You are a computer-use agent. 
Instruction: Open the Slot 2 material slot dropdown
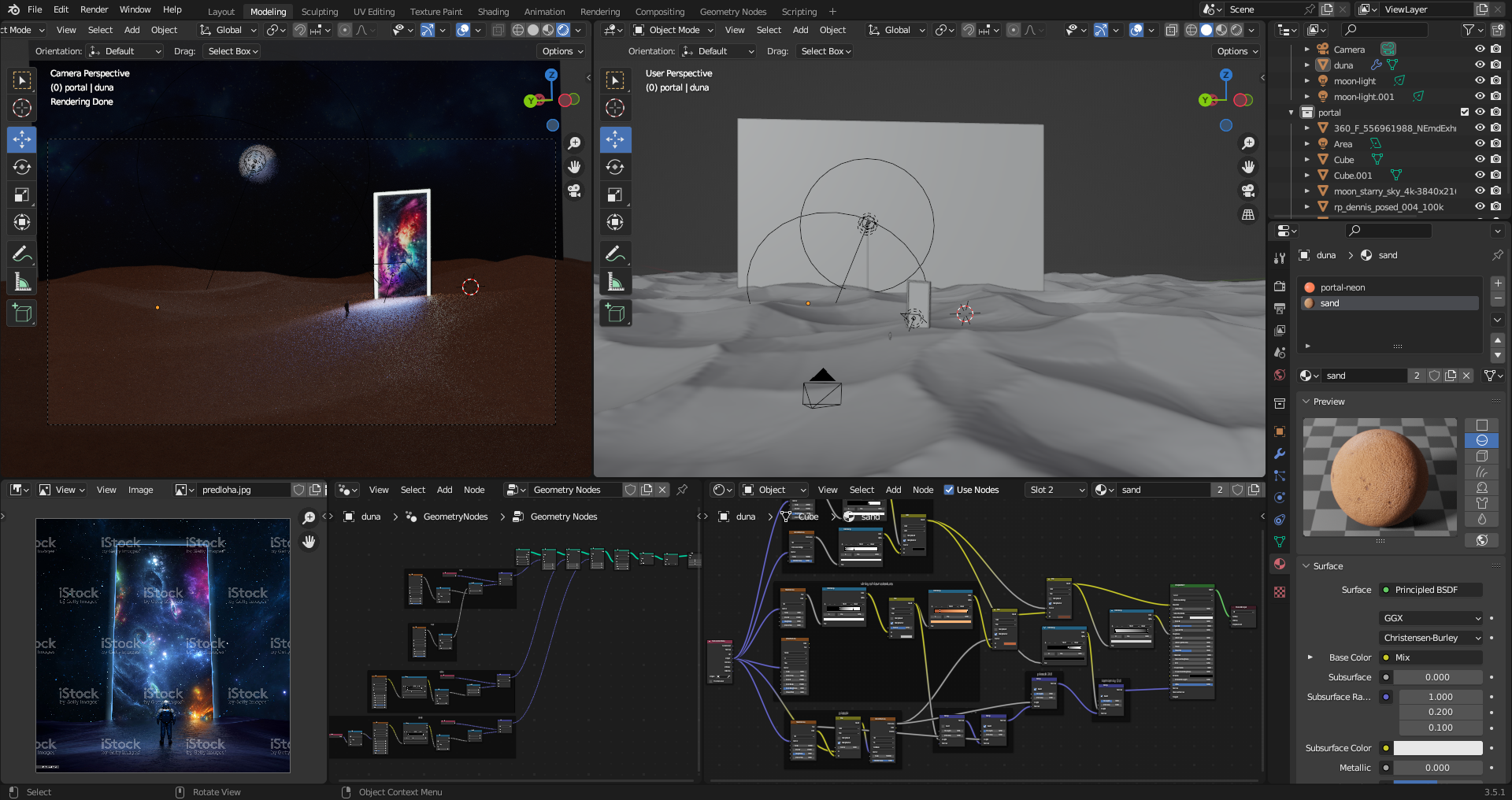pos(1057,490)
